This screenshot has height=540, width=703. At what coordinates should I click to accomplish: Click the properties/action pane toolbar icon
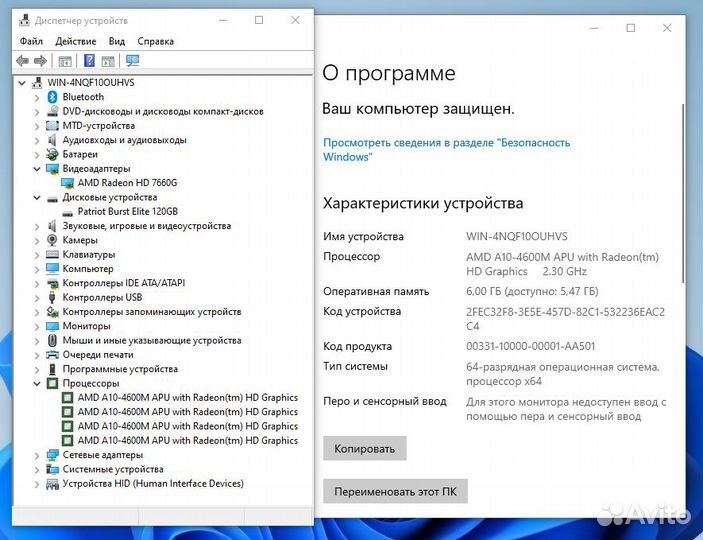108,61
